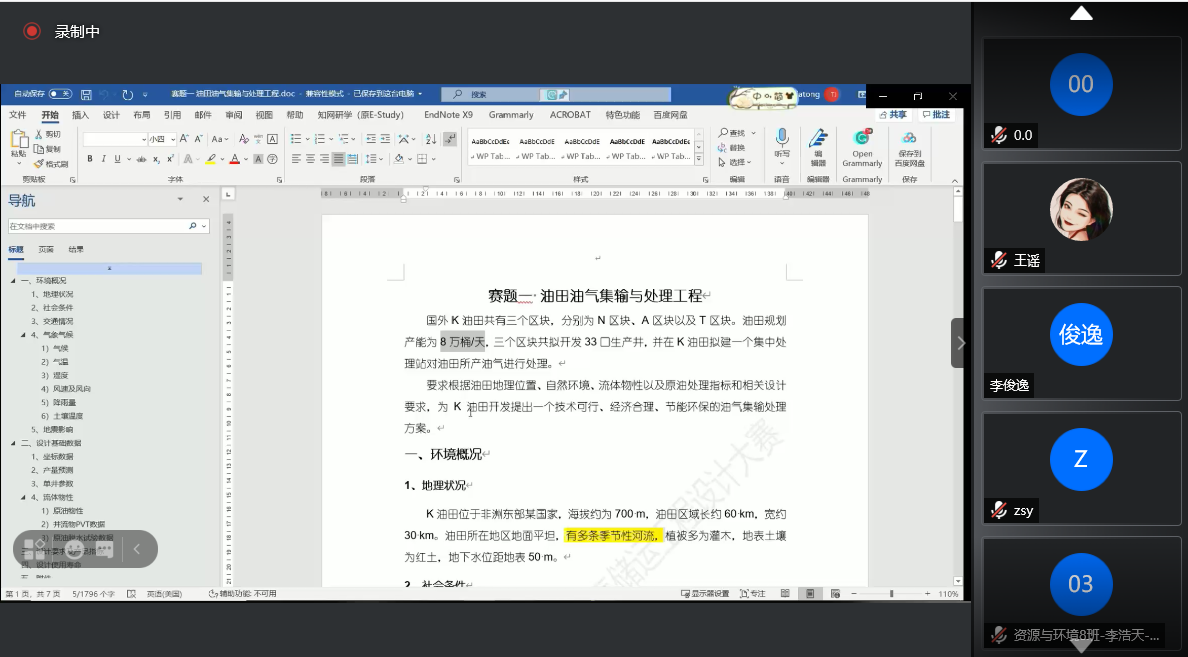Apply superscript formatting
This screenshot has height=657, width=1188.
(170, 159)
